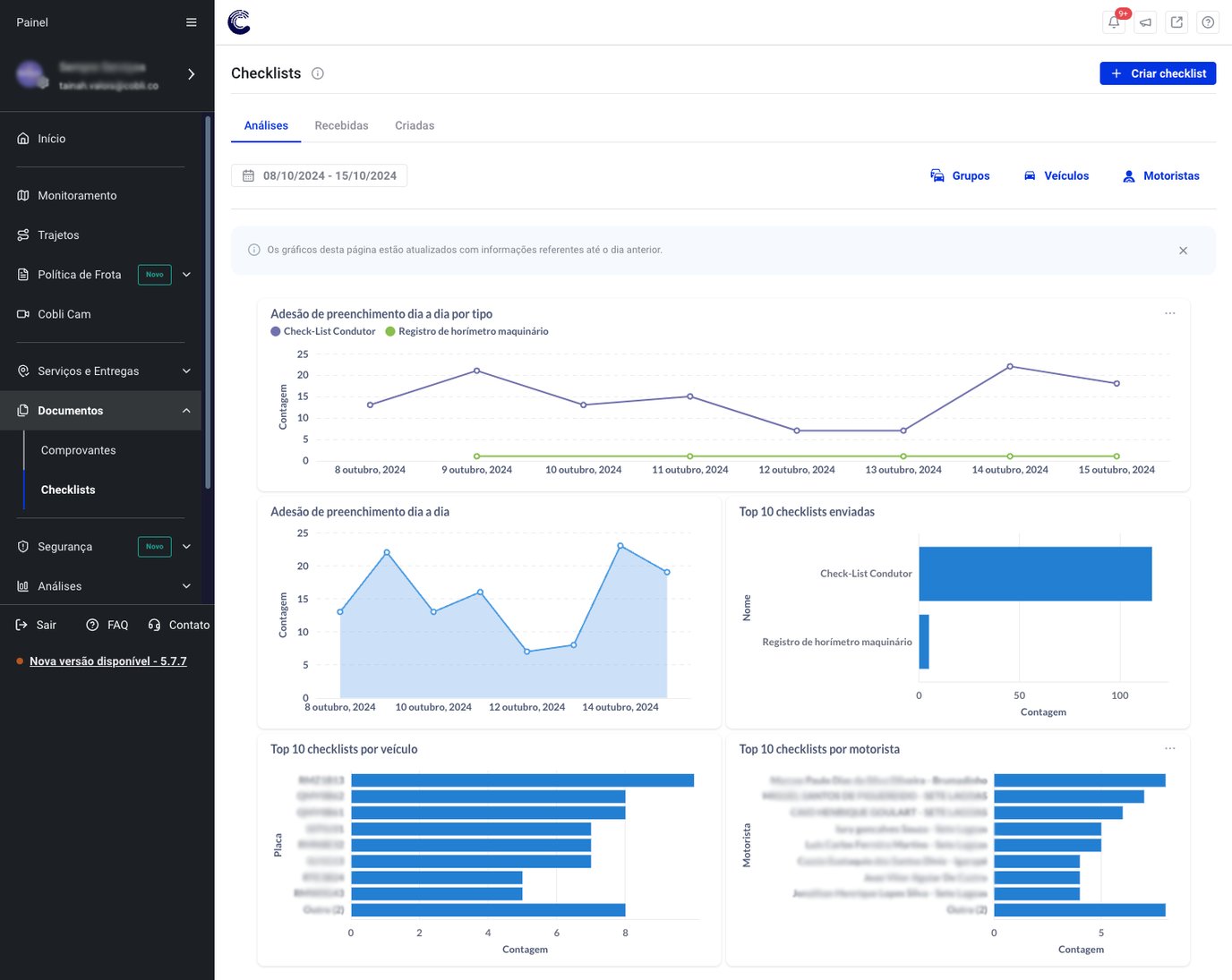Toggle Check-List Condutor legend series

click(323, 331)
